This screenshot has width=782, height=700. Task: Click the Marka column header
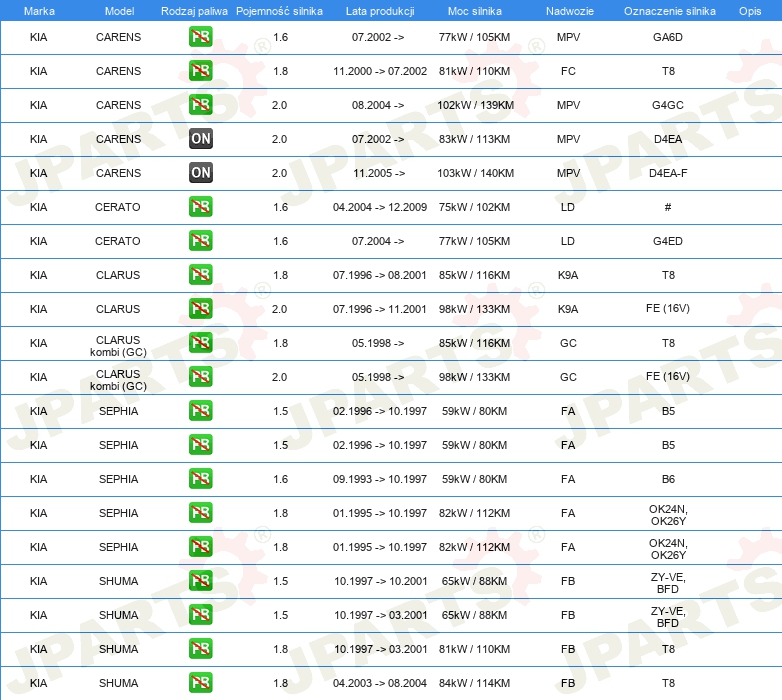tap(38, 10)
